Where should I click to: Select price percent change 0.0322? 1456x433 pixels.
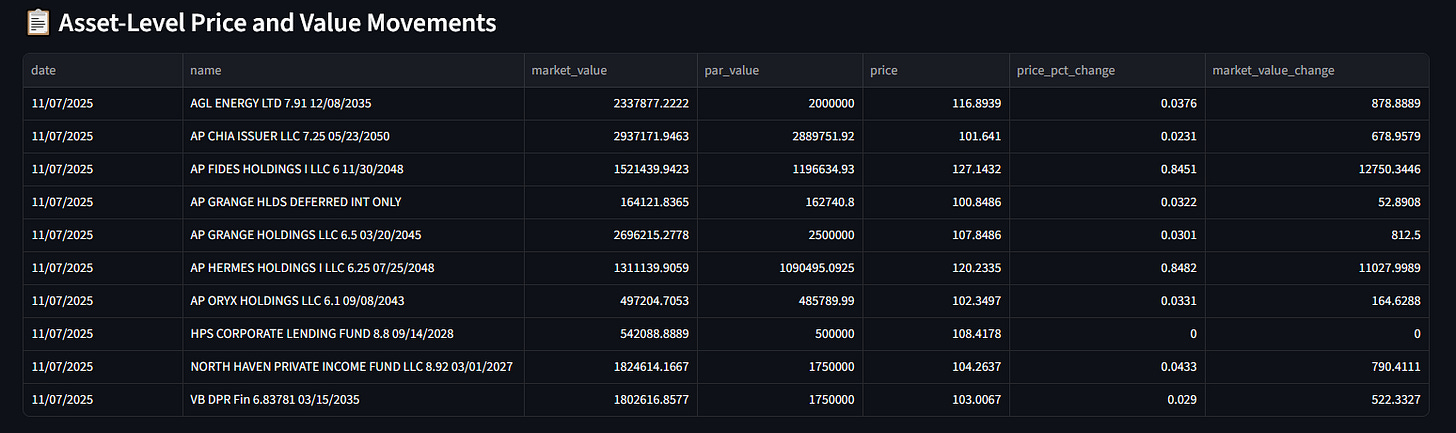(1106, 202)
